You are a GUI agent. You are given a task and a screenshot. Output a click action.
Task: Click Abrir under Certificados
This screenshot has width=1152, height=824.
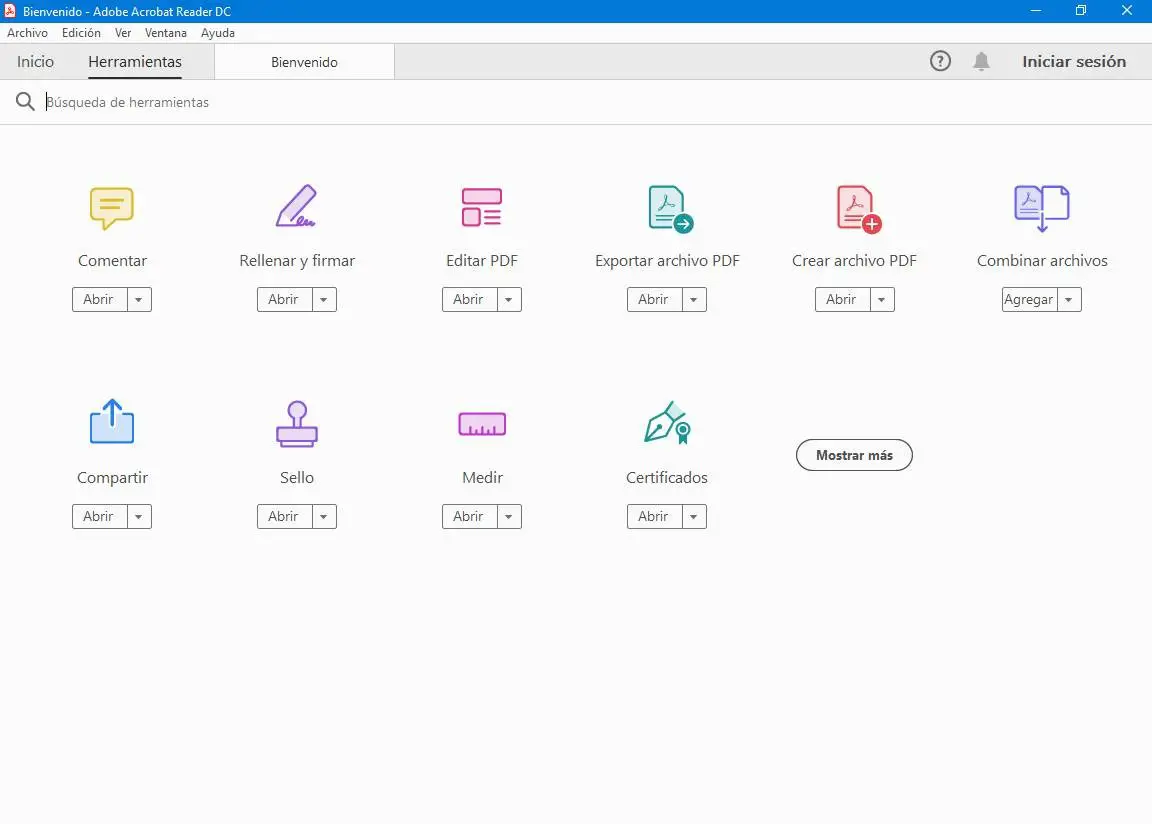pyautogui.click(x=655, y=516)
